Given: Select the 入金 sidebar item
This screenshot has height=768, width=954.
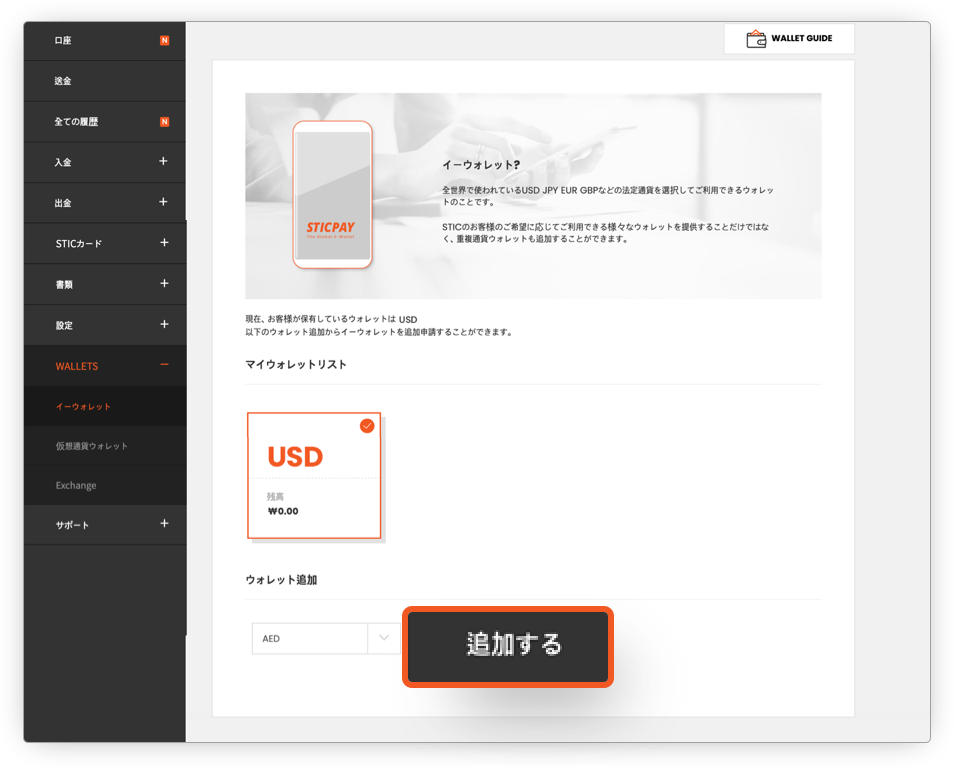Looking at the screenshot, I should point(105,162).
